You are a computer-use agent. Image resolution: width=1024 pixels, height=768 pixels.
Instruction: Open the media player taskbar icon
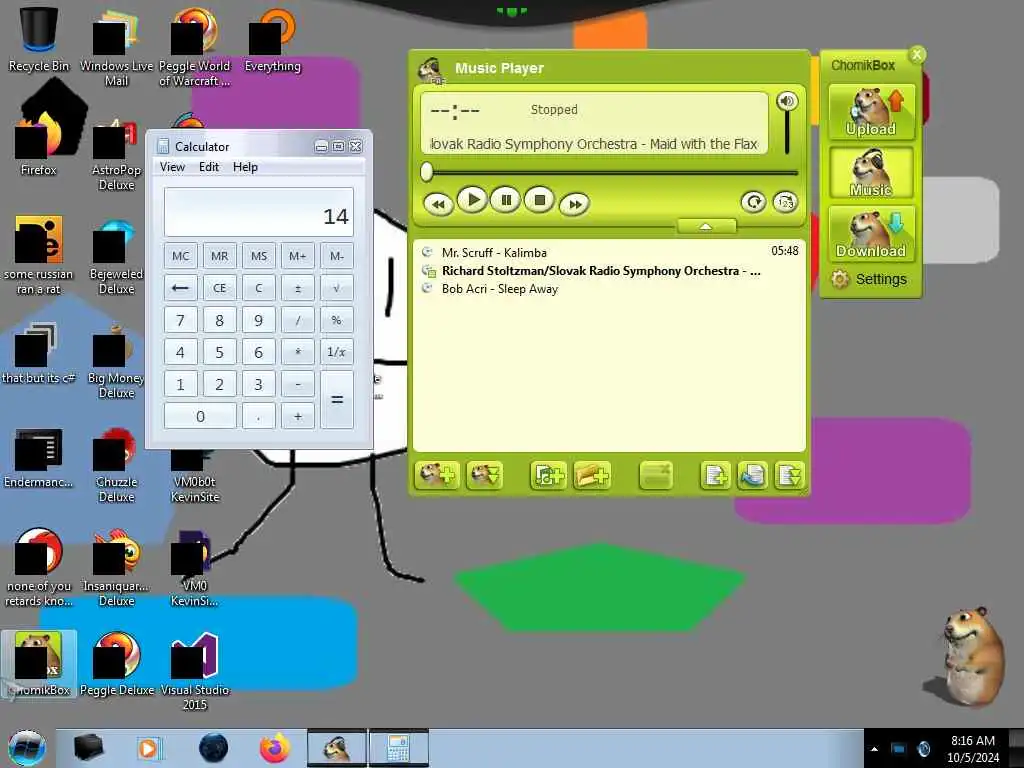tap(148, 748)
